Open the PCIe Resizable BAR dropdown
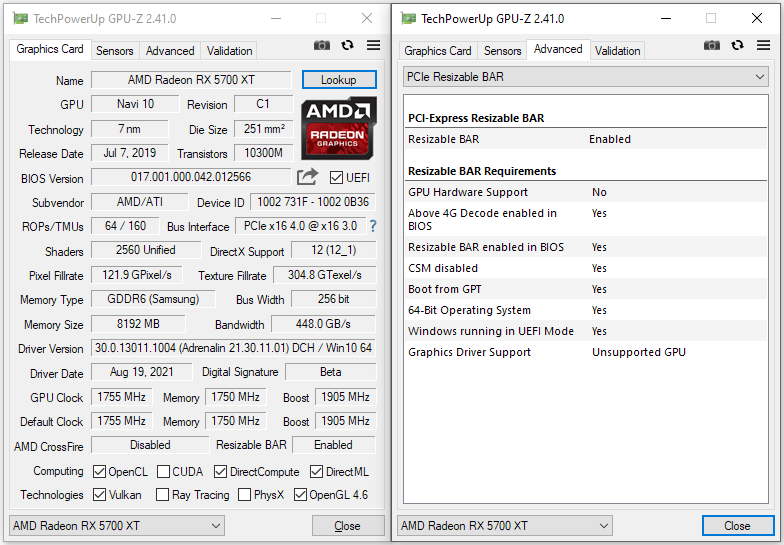Screen dimensions: 784x545 click(x=586, y=77)
